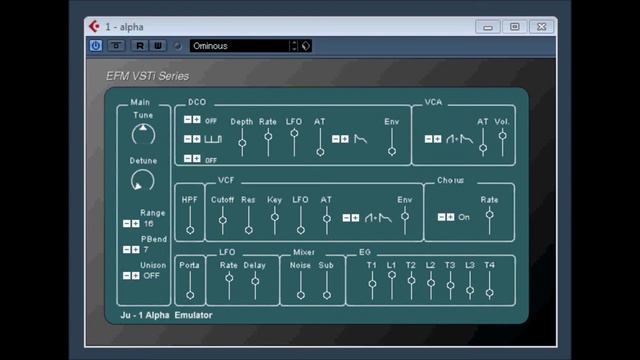Viewport: 640px width, 360px height.
Task: Open the preset browser diamond icon
Action: pyautogui.click(x=306, y=46)
